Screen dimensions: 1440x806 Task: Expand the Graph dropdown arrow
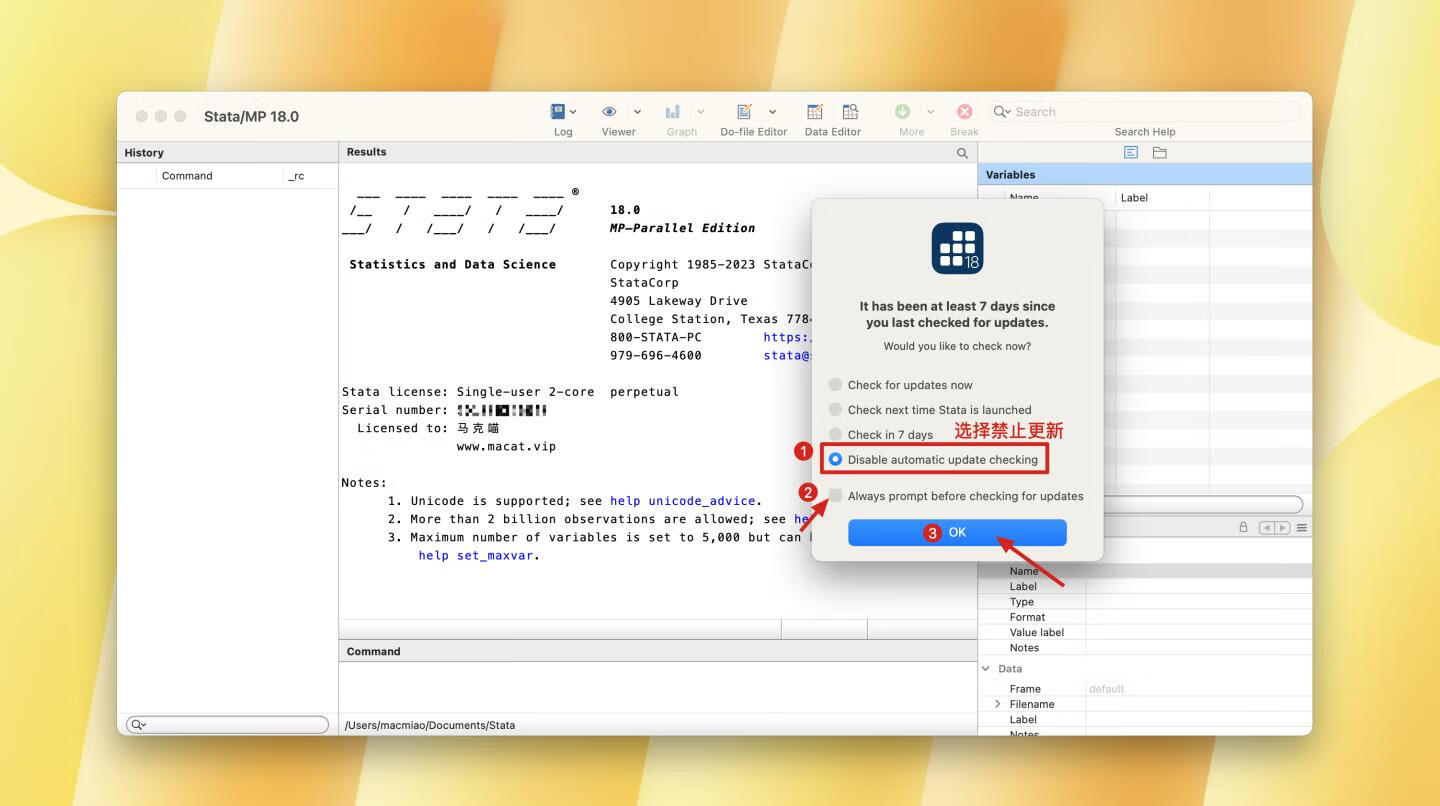coord(700,112)
